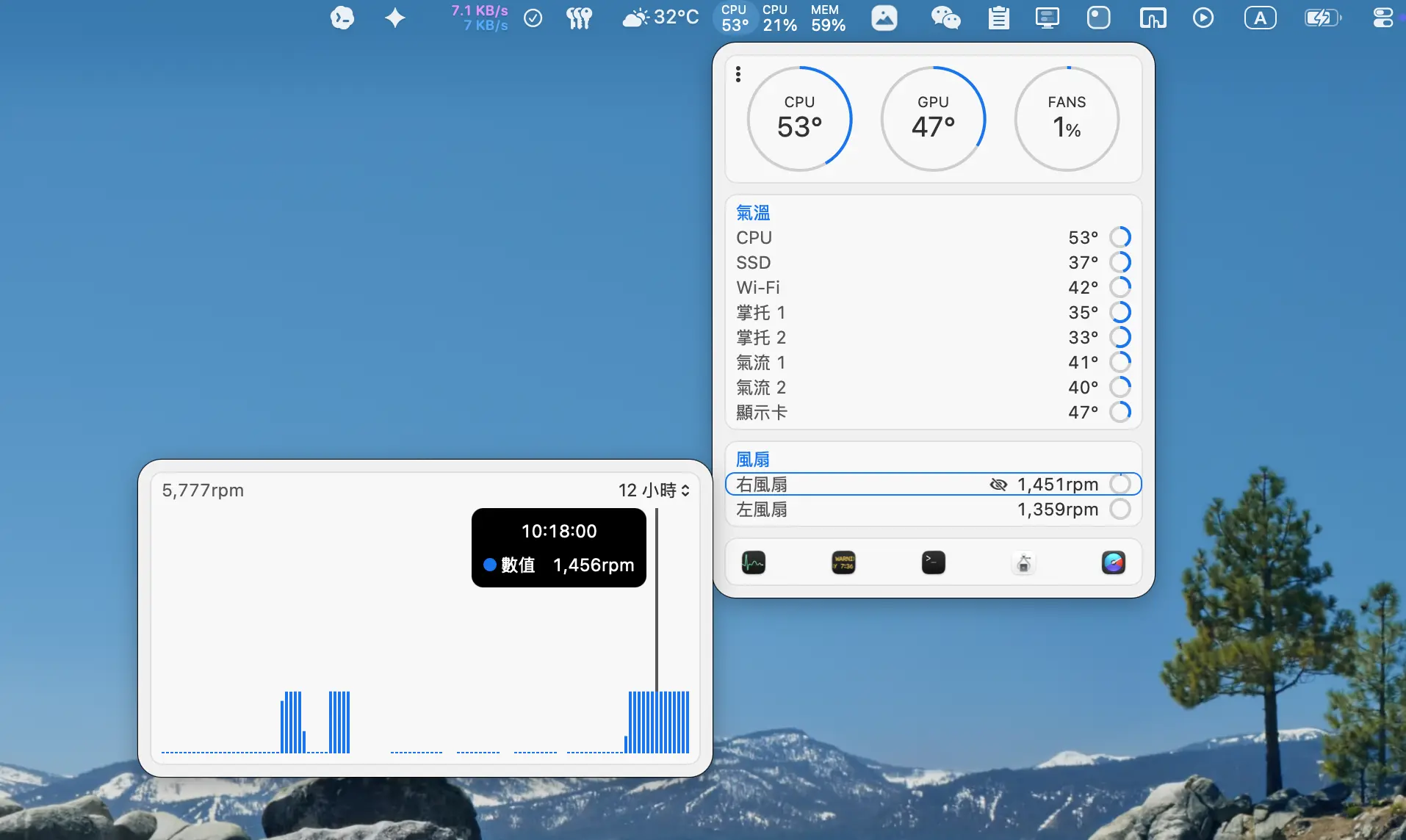1406x840 pixels.
Task: Click the rounded-square dot menu bar icon
Action: point(1099,18)
